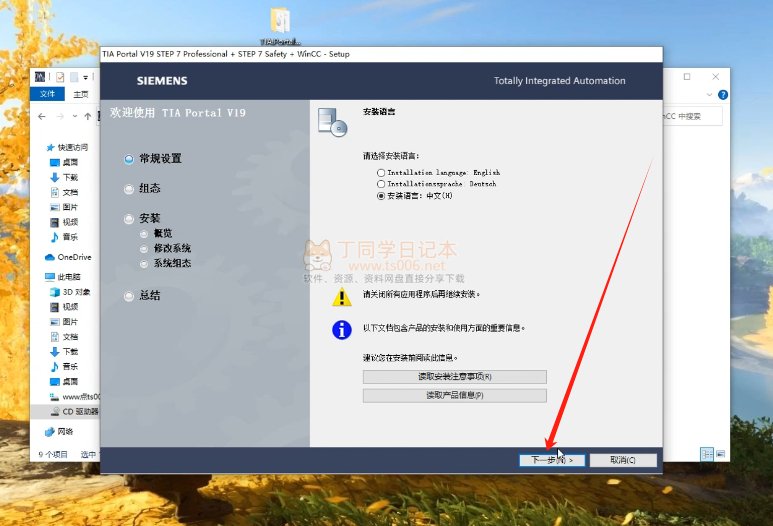
Task: Open 文档 under 快速访问
Action: [64, 192]
